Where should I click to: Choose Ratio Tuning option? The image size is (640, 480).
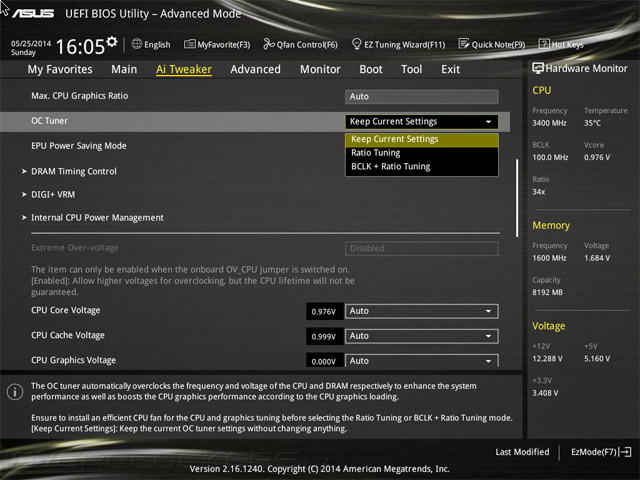point(422,153)
